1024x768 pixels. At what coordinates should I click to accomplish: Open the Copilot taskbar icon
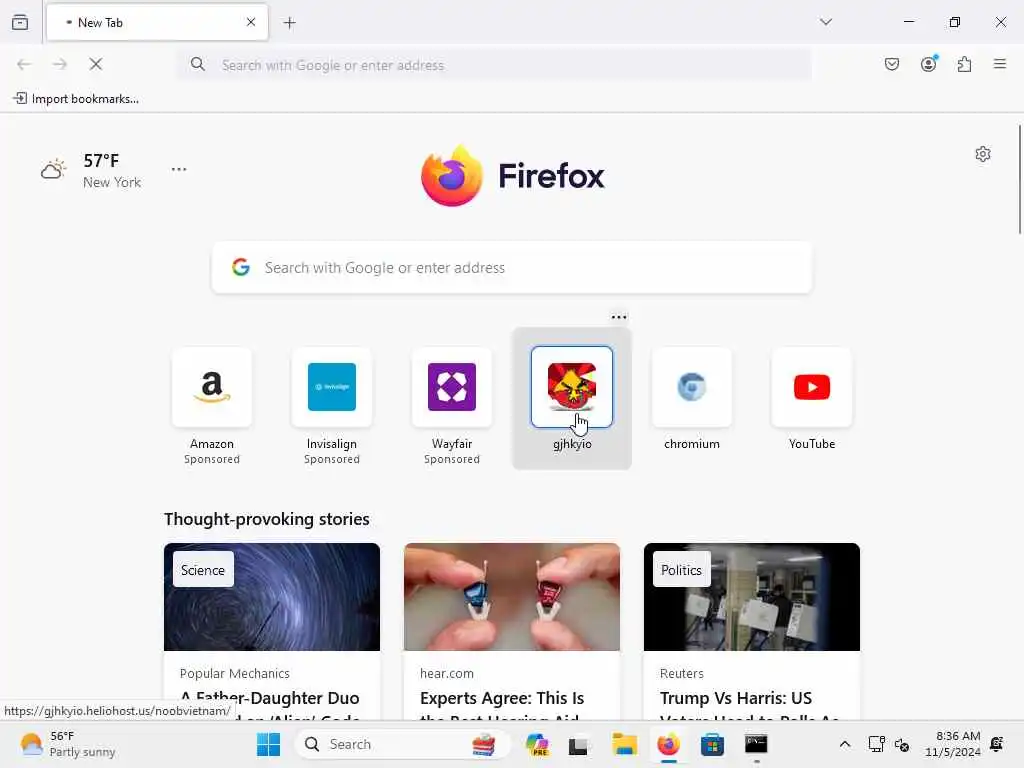(537, 744)
